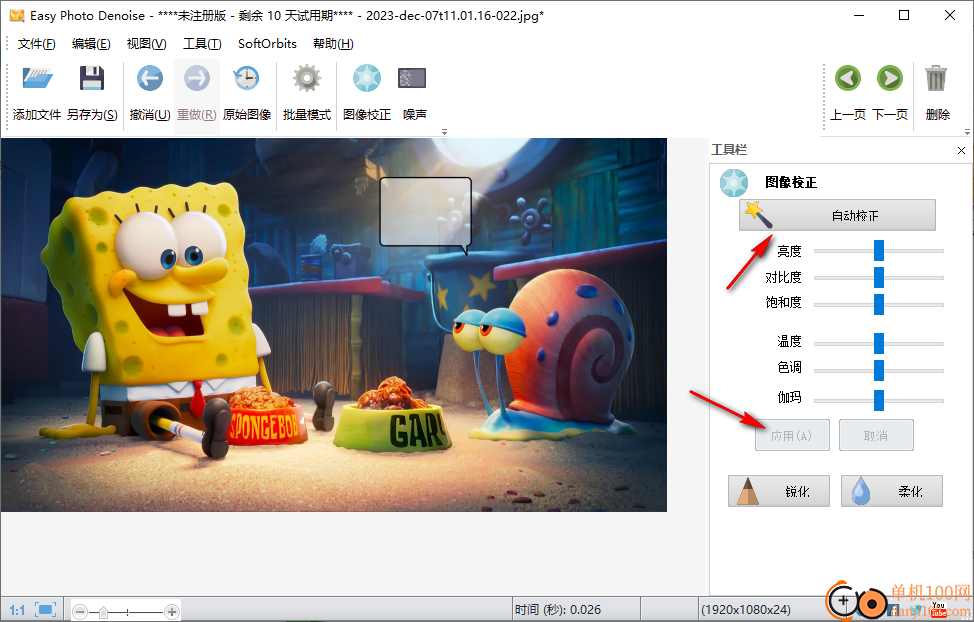Click the 1:1 actual size icon

pos(17,610)
